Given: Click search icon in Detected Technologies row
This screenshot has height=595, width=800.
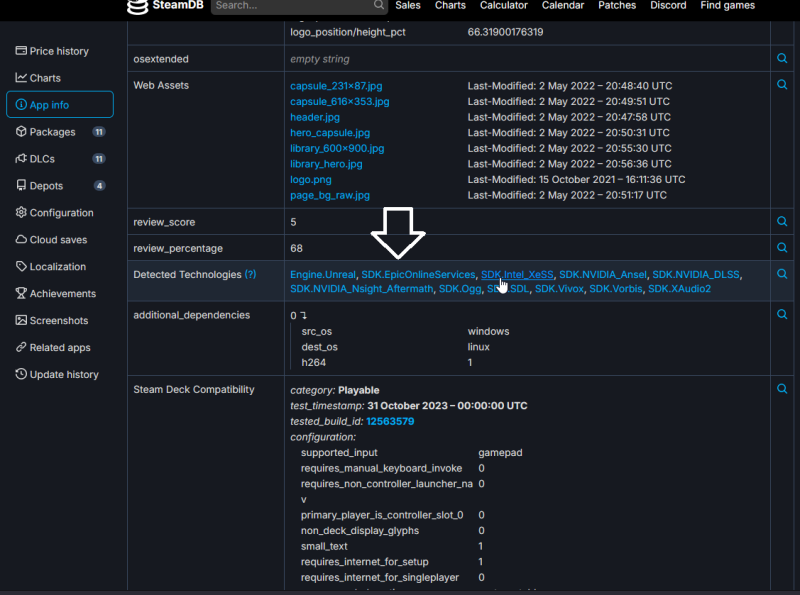Looking at the screenshot, I should tap(782, 274).
